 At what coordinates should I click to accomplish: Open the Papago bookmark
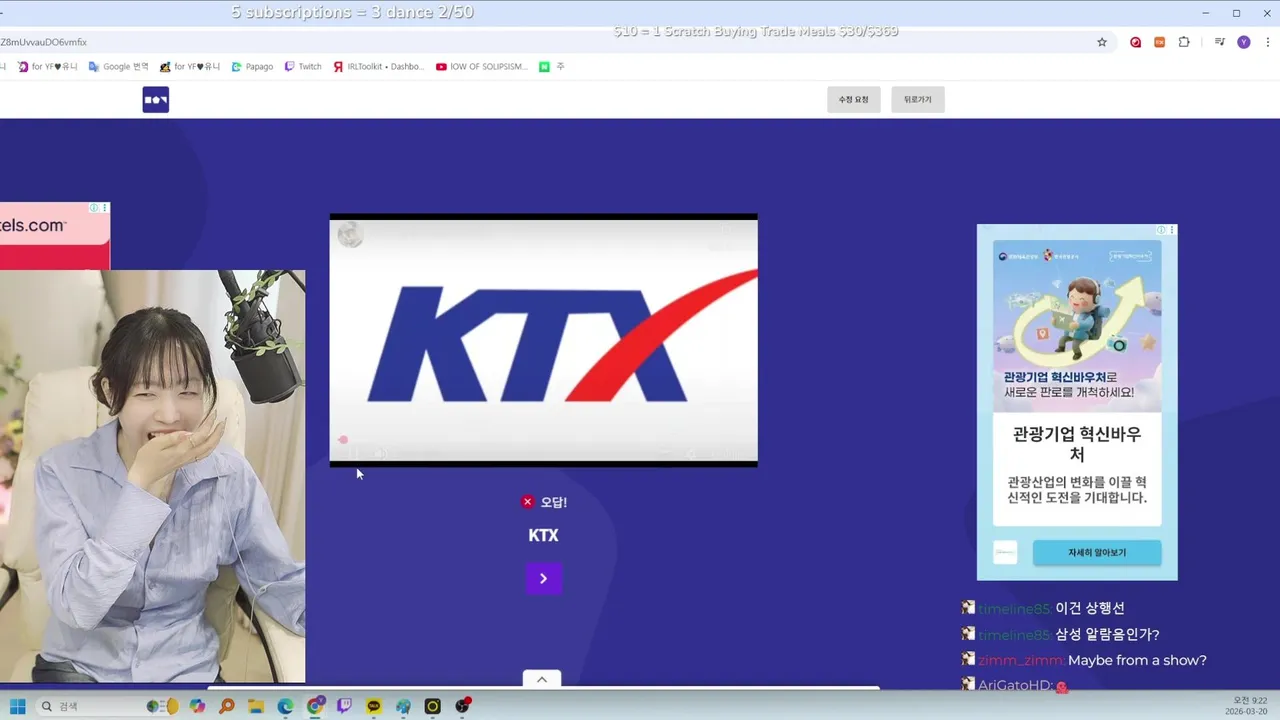(252, 67)
